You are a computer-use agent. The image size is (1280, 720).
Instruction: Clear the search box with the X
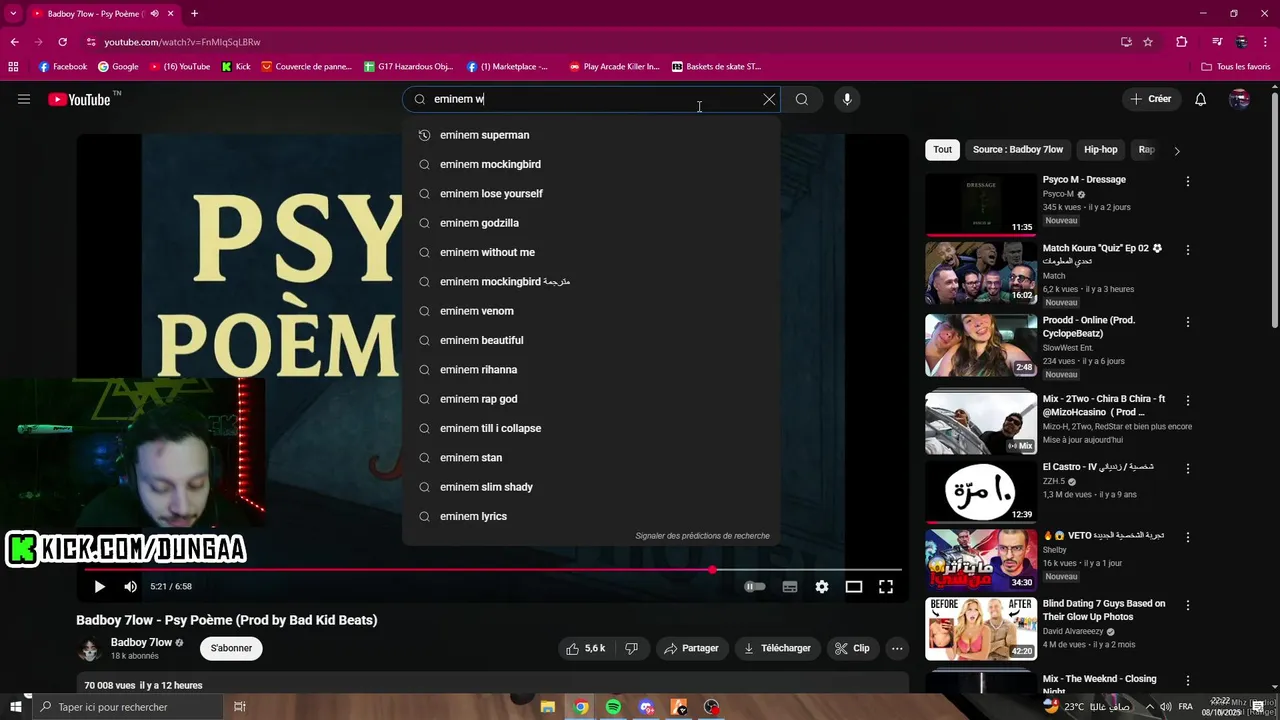pos(769,99)
